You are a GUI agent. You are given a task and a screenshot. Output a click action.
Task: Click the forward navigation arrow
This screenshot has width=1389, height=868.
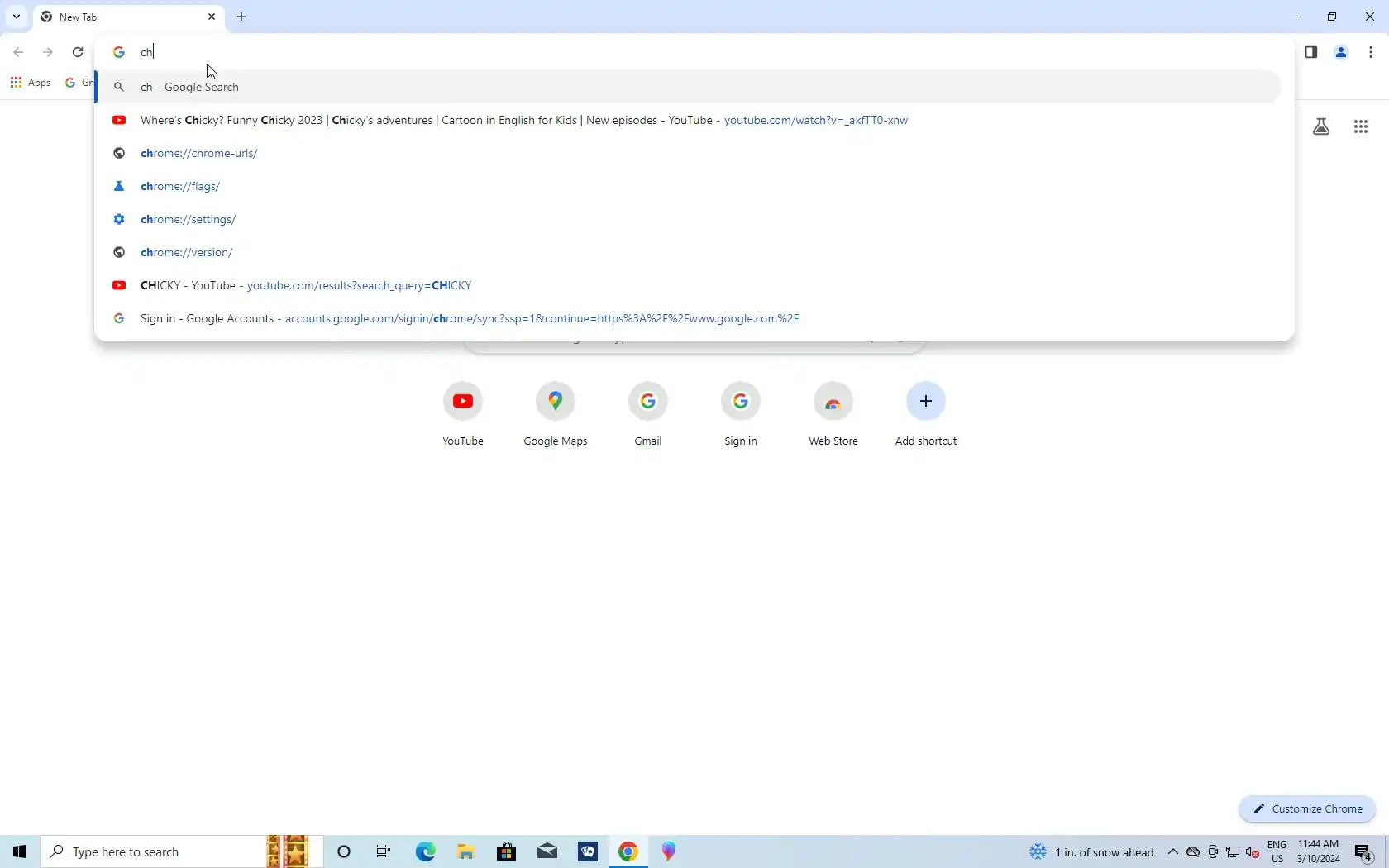[x=48, y=52]
